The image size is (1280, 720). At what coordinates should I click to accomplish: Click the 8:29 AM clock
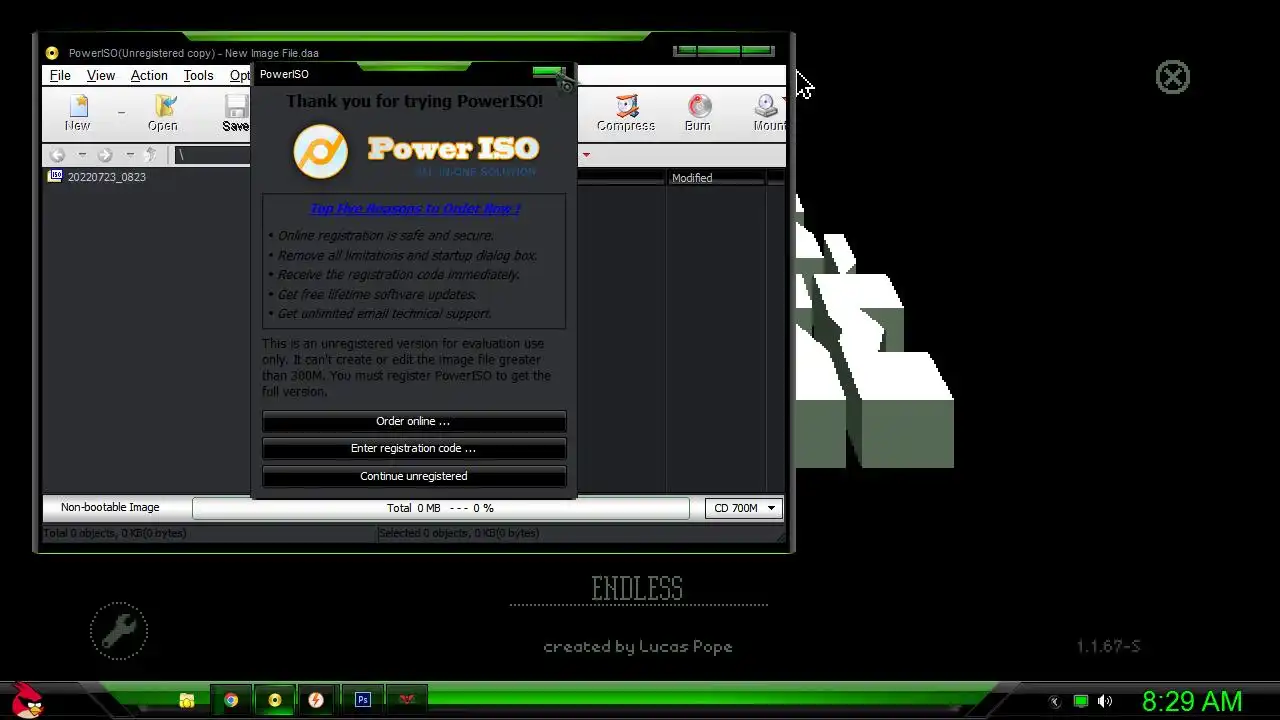1192,702
